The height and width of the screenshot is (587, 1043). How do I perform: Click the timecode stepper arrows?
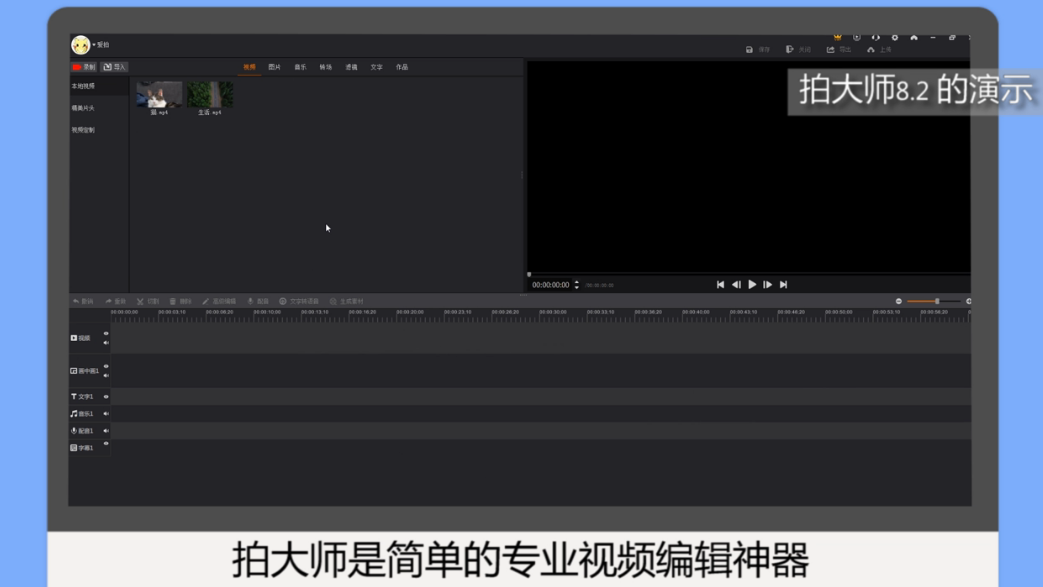(x=577, y=285)
